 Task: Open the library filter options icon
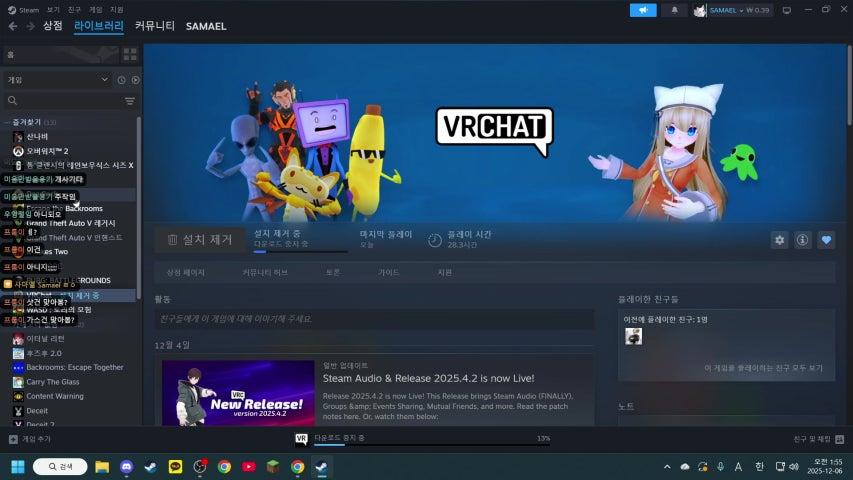click(x=129, y=101)
